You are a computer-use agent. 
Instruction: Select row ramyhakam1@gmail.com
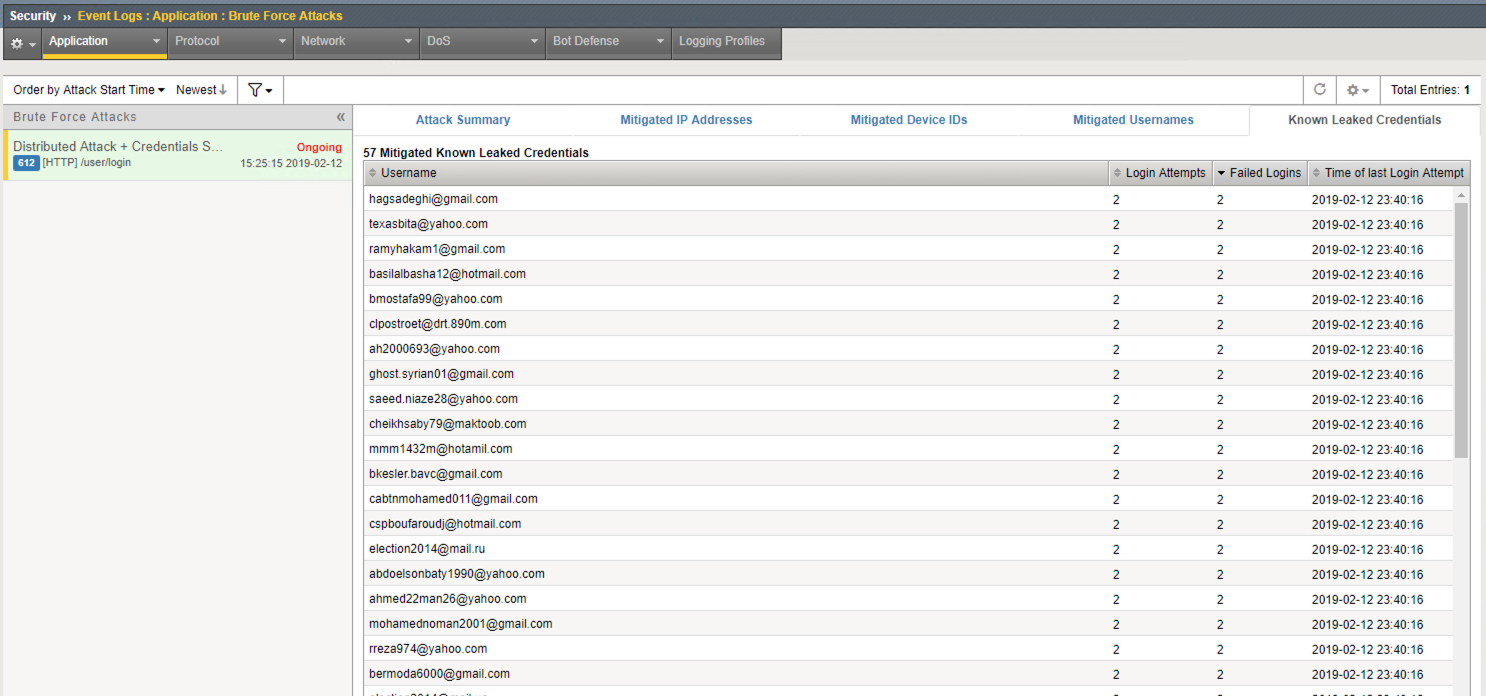coord(908,249)
